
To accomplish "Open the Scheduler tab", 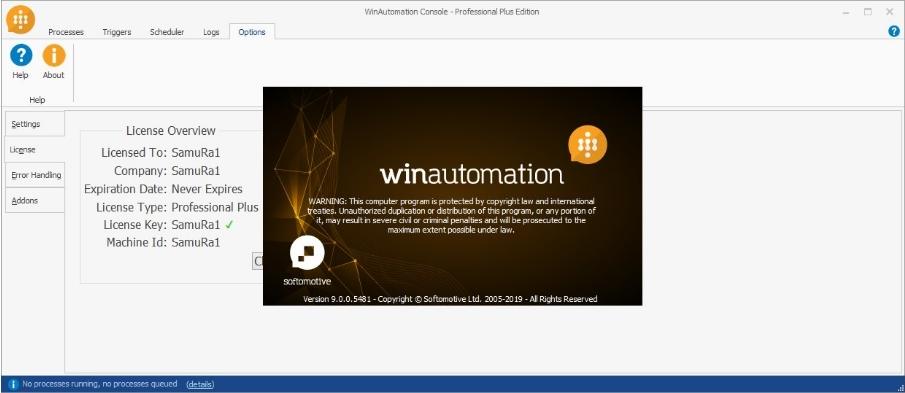I will pos(167,32).
